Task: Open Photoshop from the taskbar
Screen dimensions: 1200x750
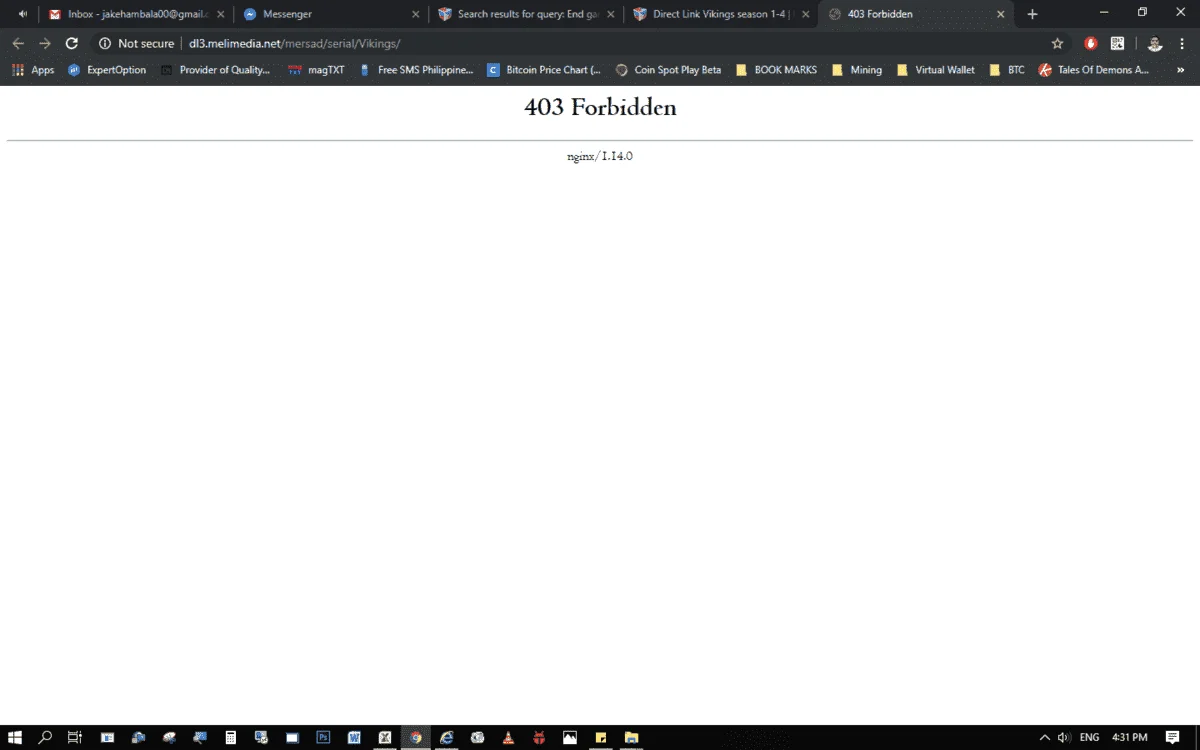Action: [323, 738]
